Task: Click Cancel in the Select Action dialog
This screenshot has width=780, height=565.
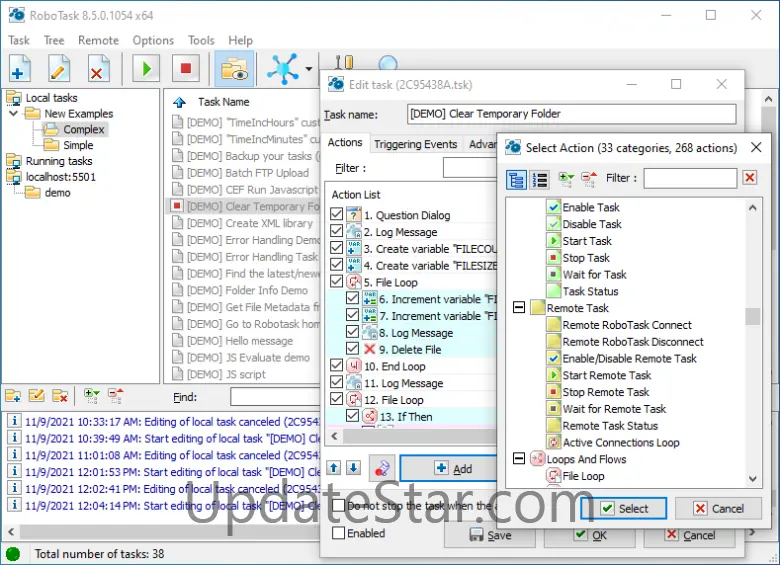Action: click(718, 508)
